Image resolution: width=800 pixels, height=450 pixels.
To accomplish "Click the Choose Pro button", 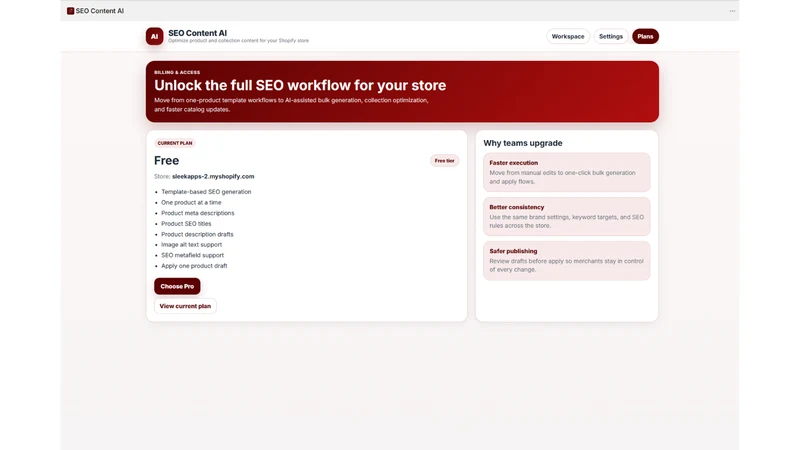I will (x=177, y=286).
